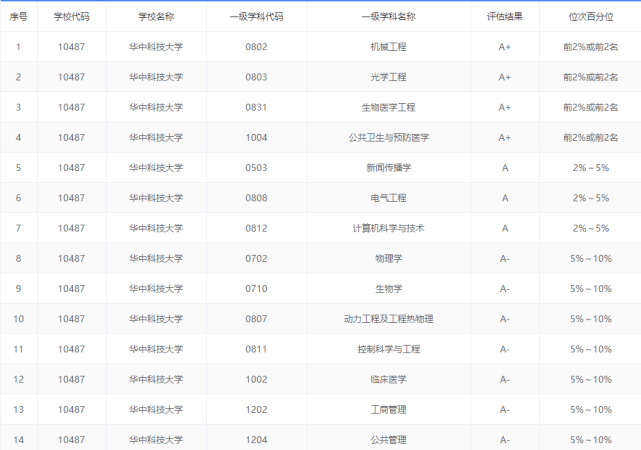The image size is (641, 450).
Task: Click subject code 0802
Action: pyautogui.click(x=256, y=47)
